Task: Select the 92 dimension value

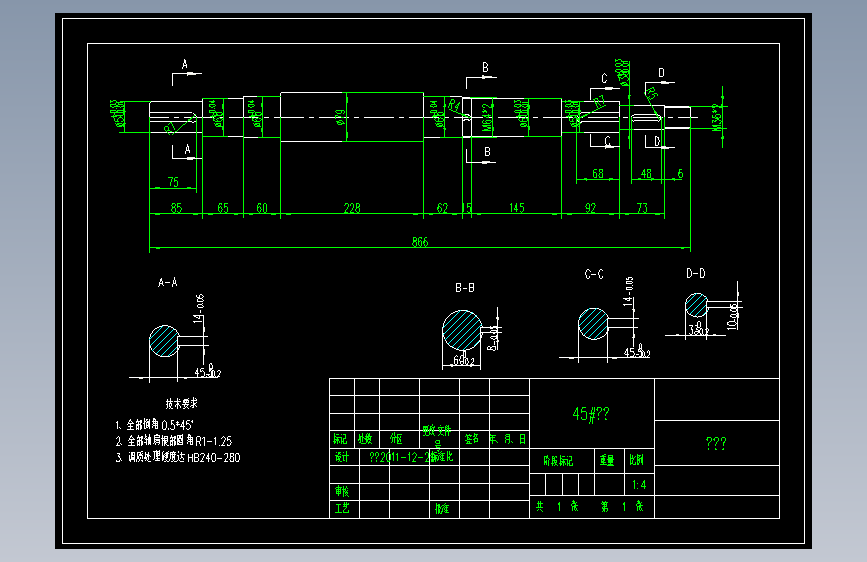Action: (591, 208)
